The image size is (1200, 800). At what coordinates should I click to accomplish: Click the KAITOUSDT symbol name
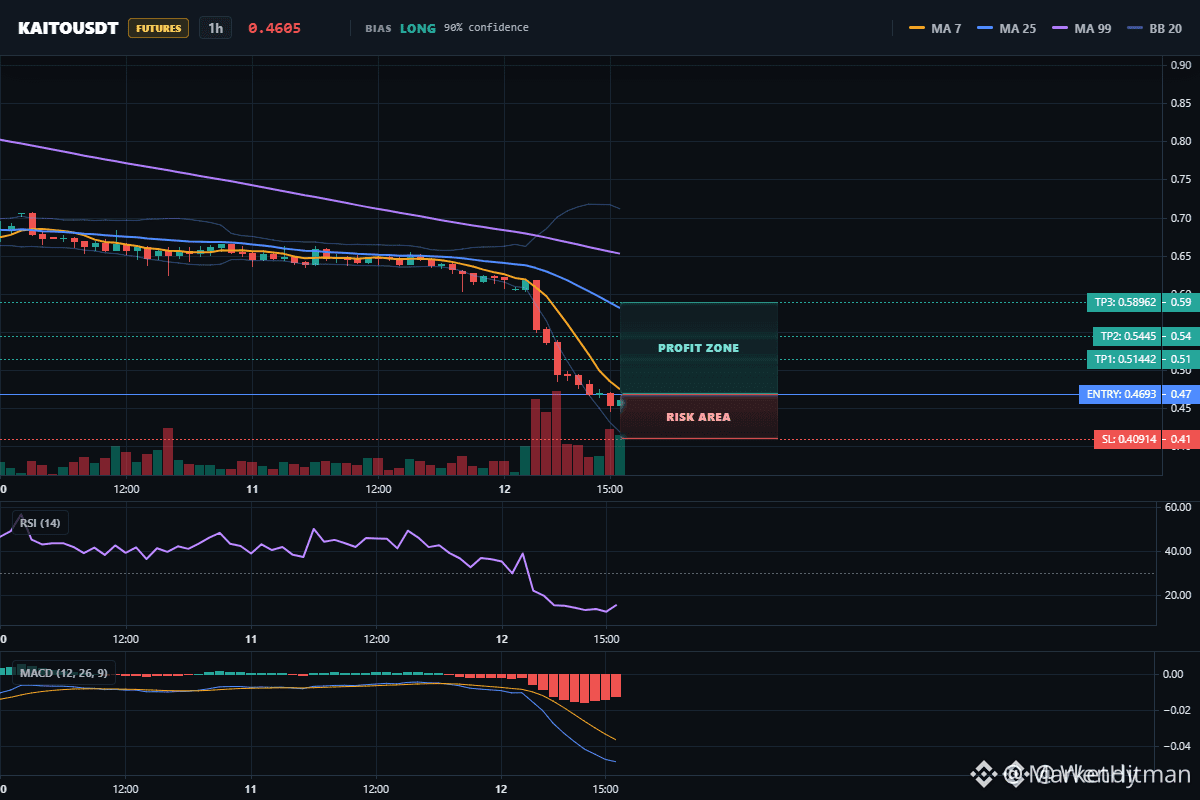click(68, 28)
